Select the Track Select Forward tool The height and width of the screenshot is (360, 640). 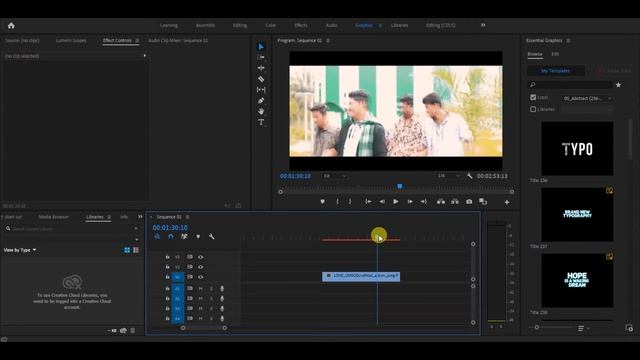pos(261,57)
